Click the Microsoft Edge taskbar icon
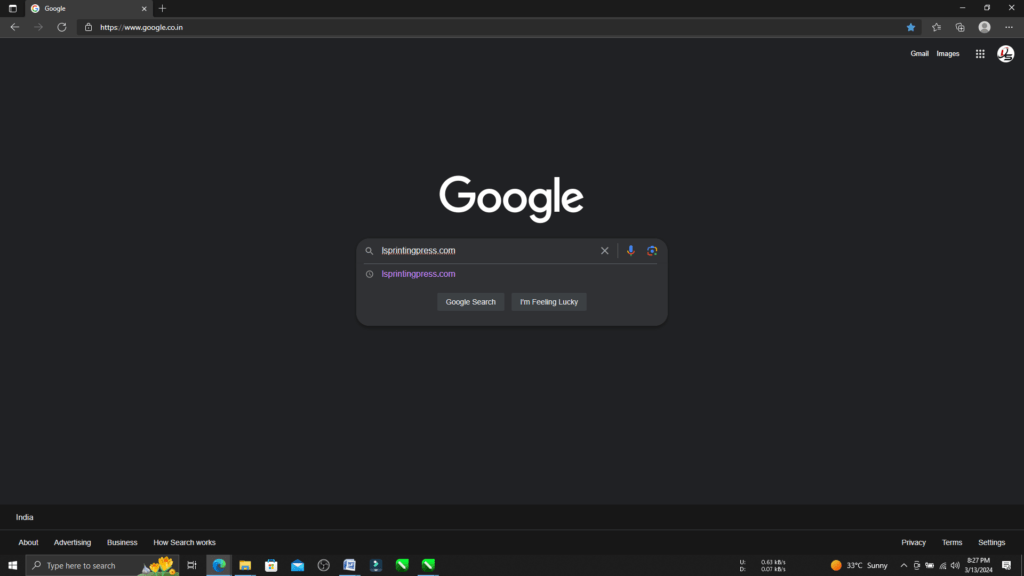Image resolution: width=1024 pixels, height=576 pixels. [x=219, y=566]
